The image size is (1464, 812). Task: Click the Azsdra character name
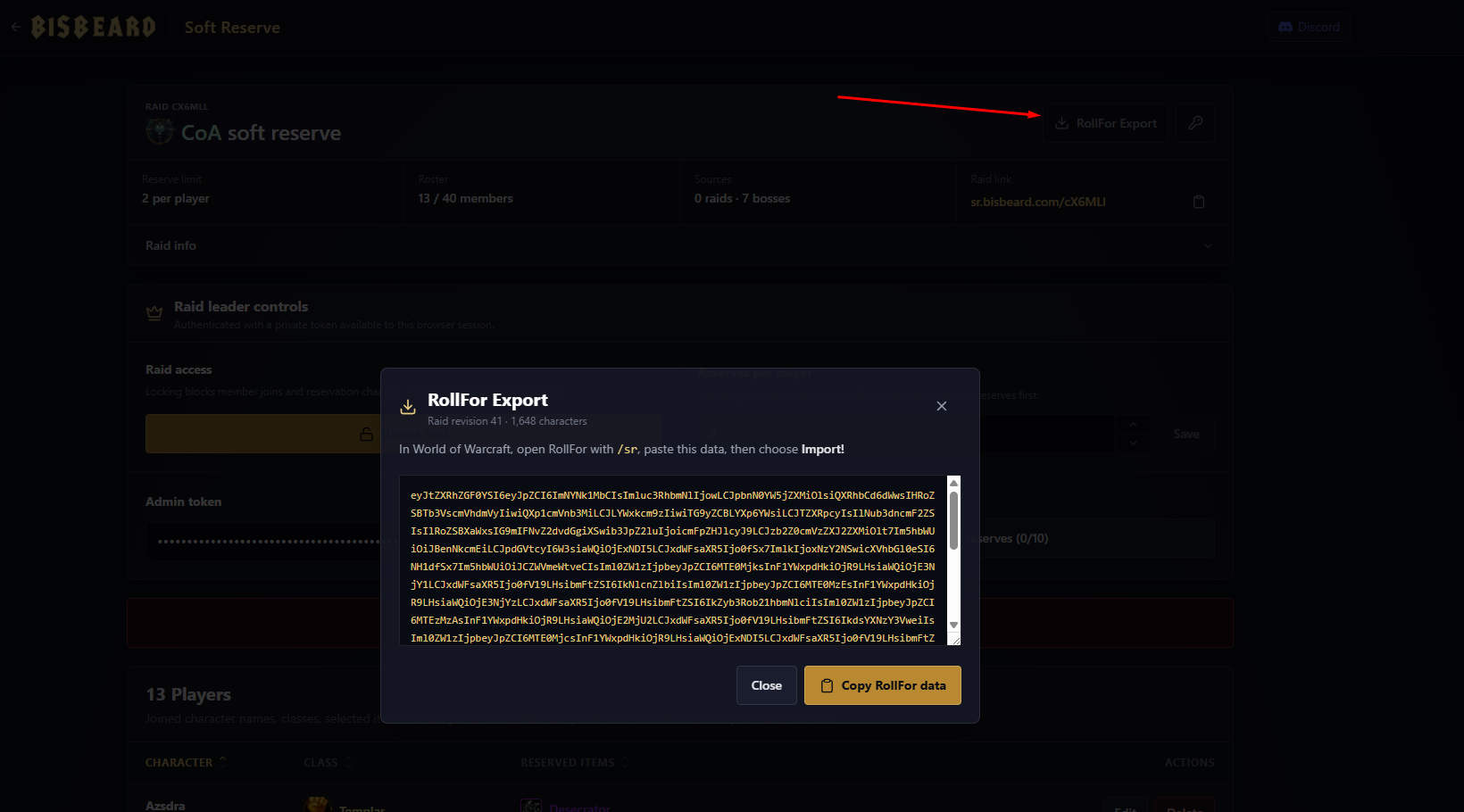point(165,806)
